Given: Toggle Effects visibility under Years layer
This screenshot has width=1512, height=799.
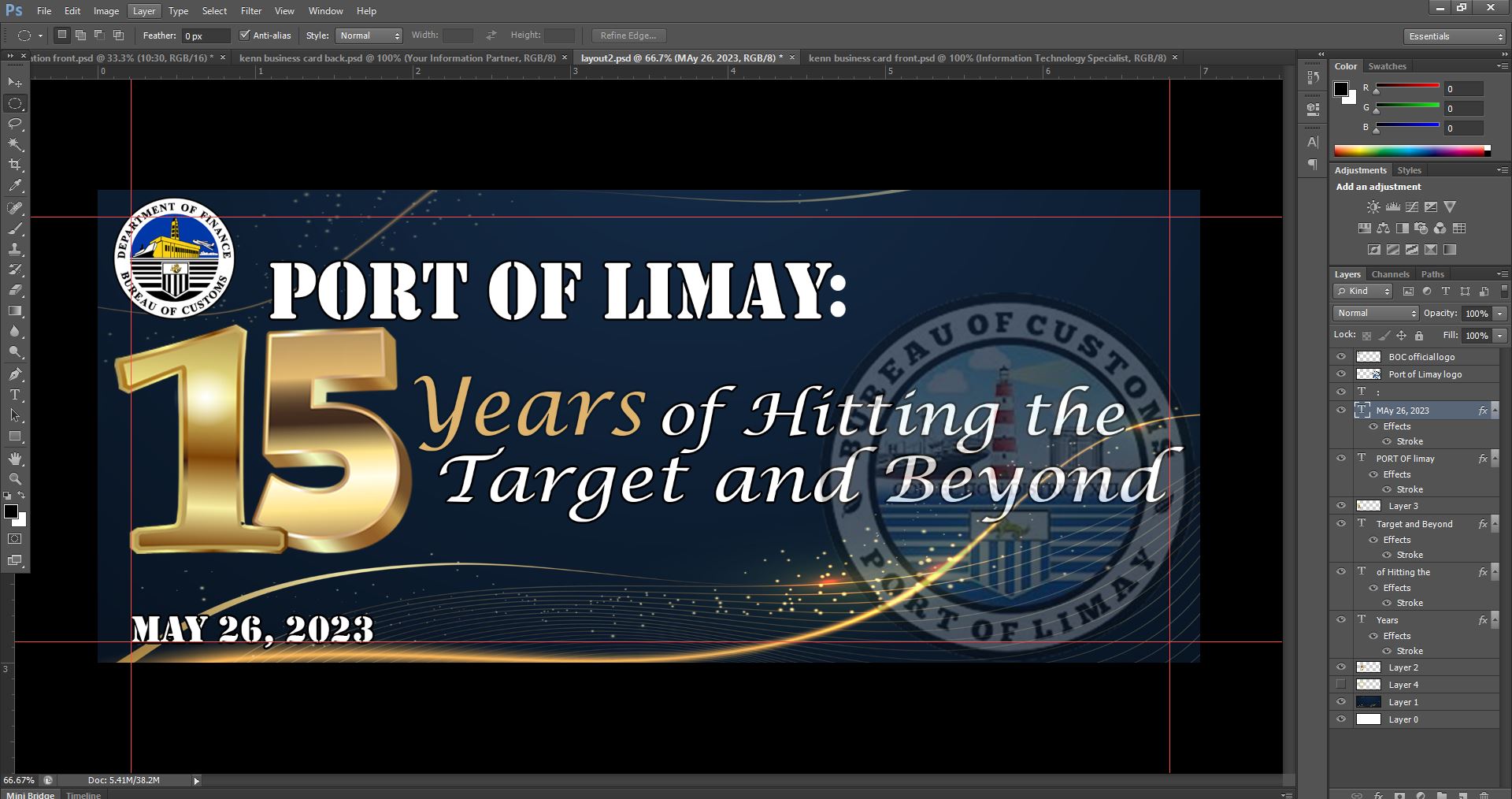Looking at the screenshot, I should [x=1374, y=636].
